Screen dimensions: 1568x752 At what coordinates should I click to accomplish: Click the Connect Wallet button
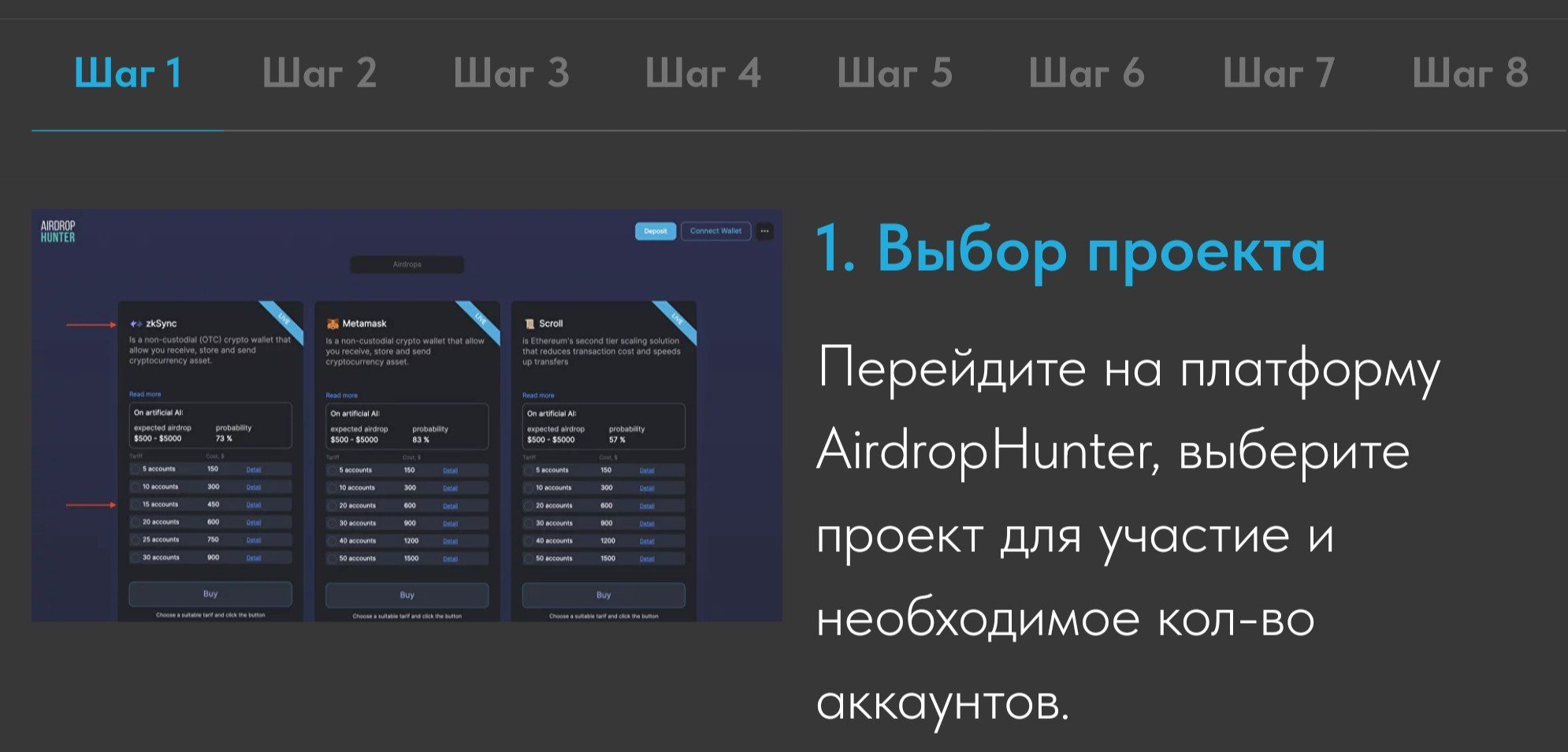(715, 232)
